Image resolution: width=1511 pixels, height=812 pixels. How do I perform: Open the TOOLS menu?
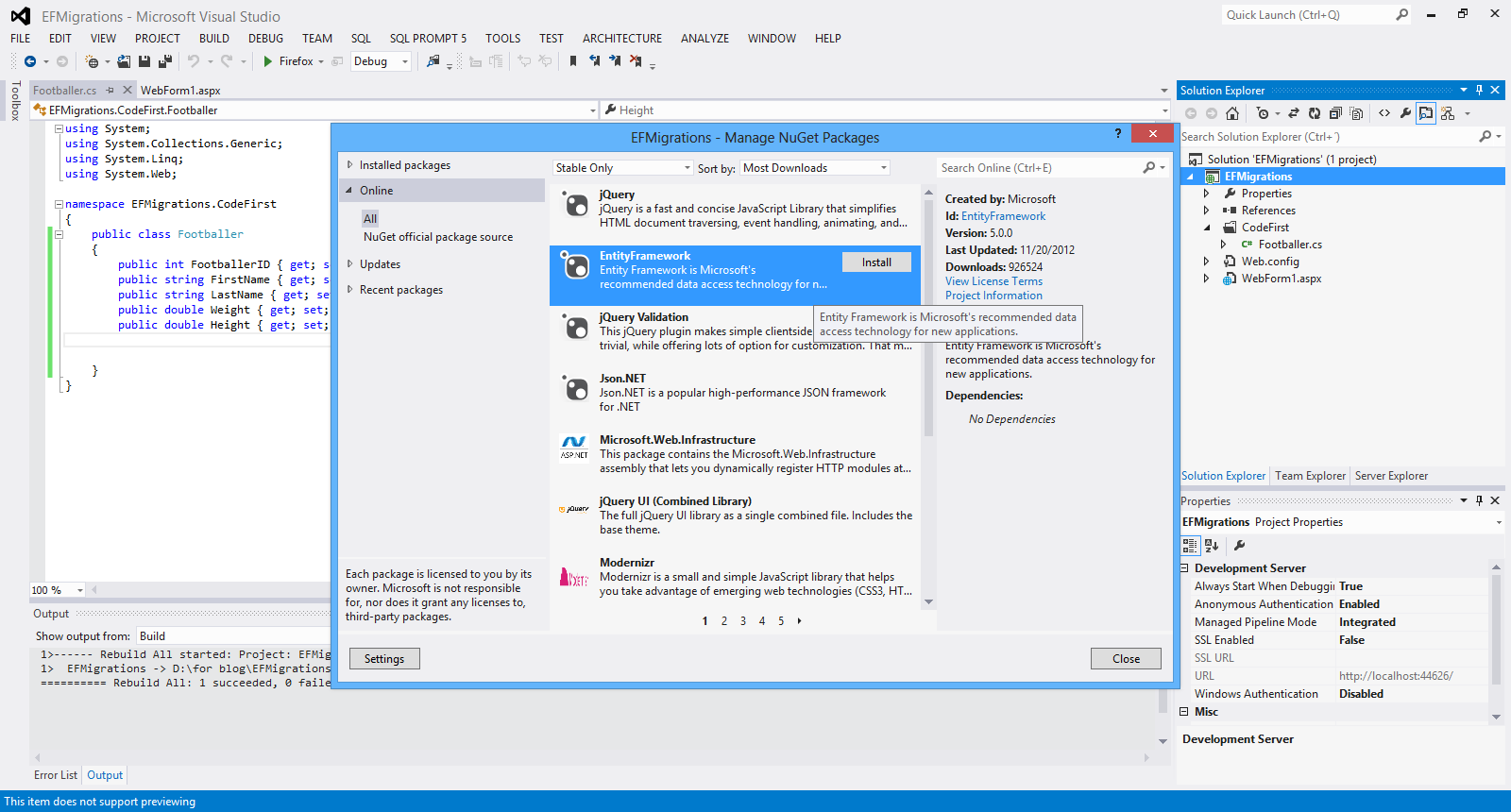[x=503, y=39]
